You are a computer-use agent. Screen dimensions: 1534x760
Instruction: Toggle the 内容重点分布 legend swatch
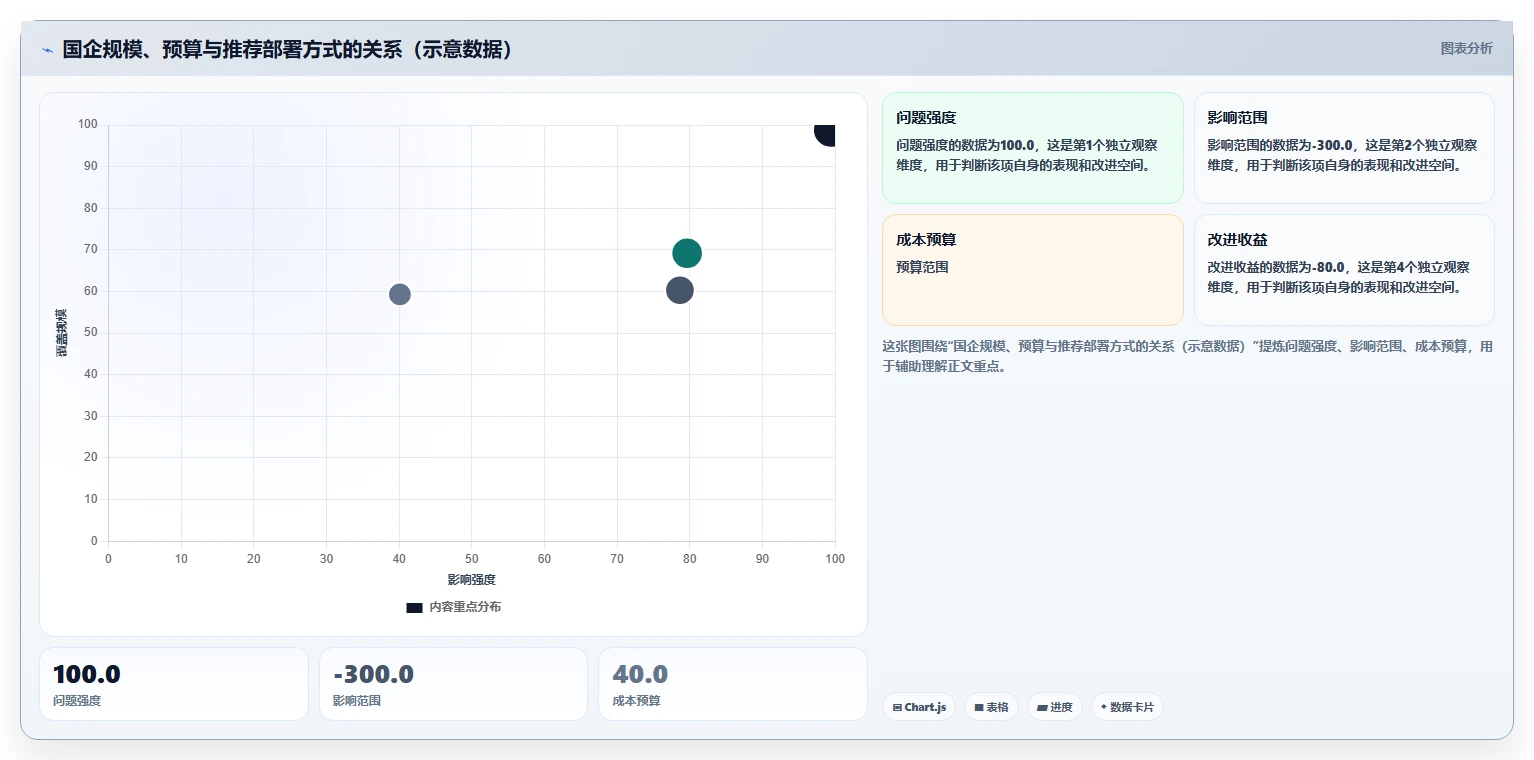(x=414, y=607)
